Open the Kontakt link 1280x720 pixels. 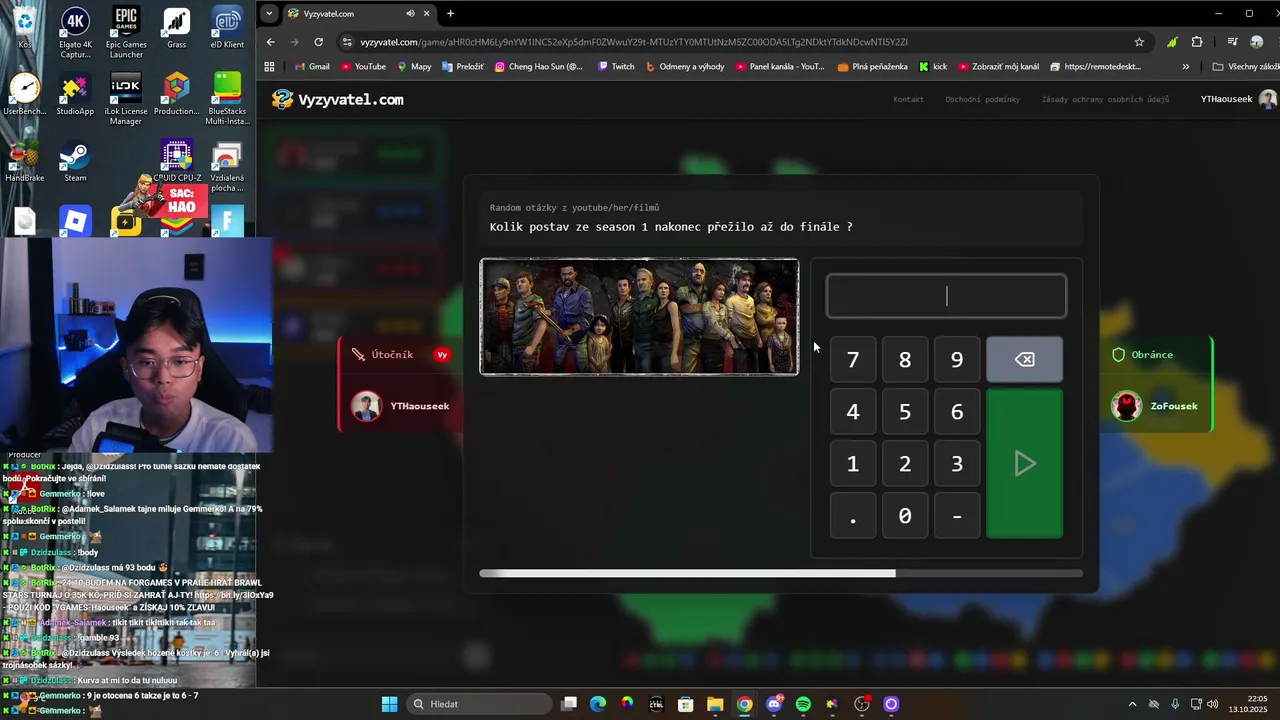coord(908,100)
